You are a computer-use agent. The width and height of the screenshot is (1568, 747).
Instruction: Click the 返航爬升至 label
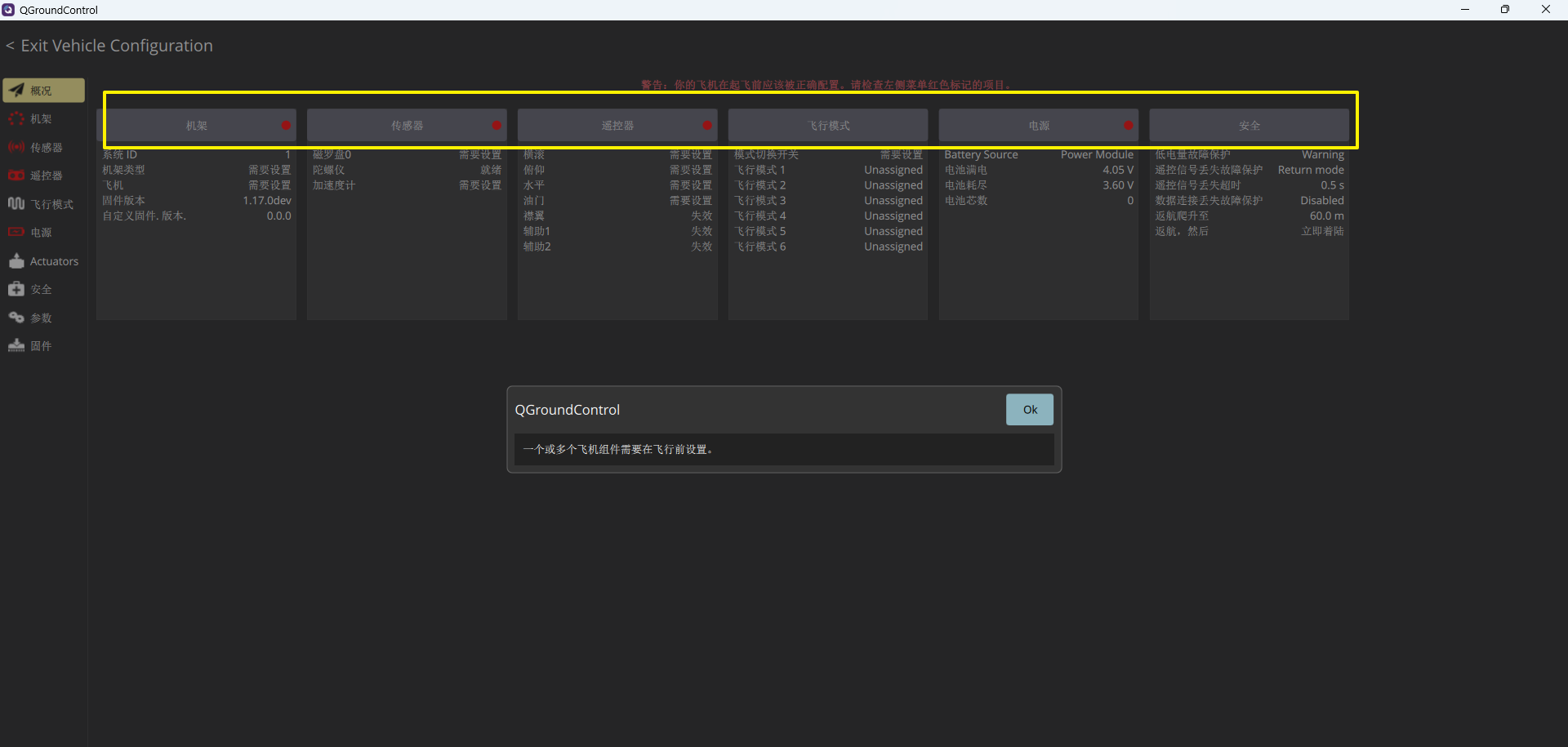point(1182,216)
